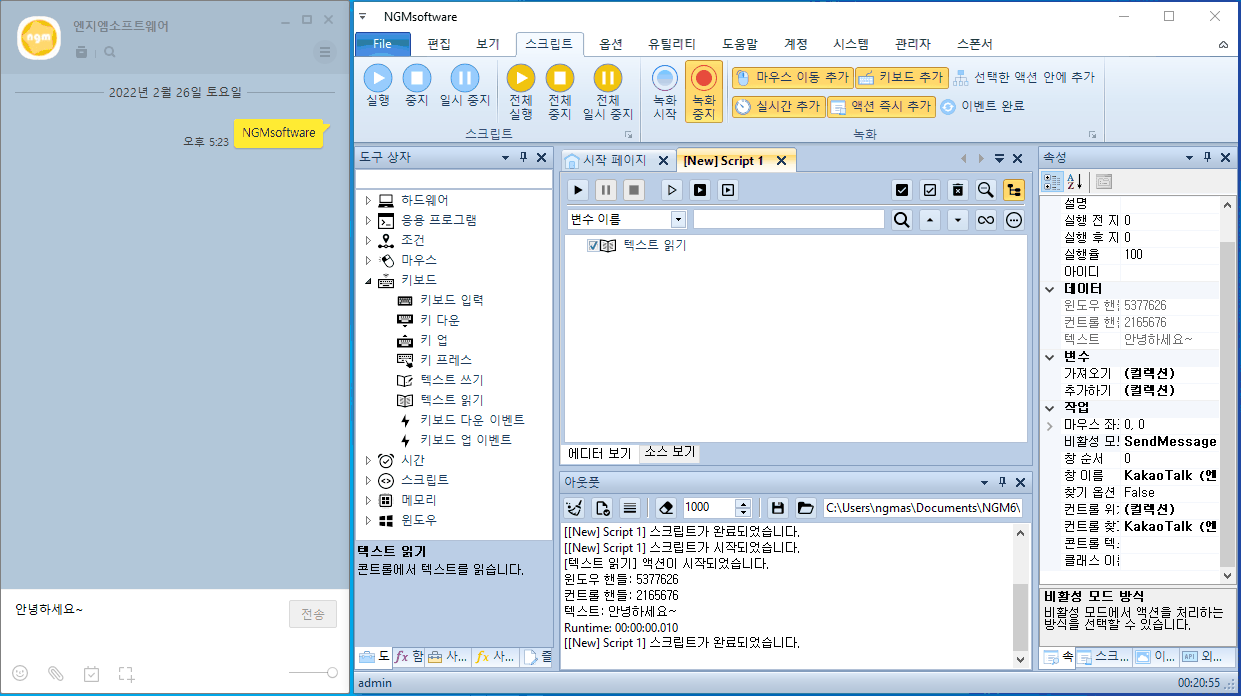Click categorized view icon in 속성 panel

(1053, 182)
